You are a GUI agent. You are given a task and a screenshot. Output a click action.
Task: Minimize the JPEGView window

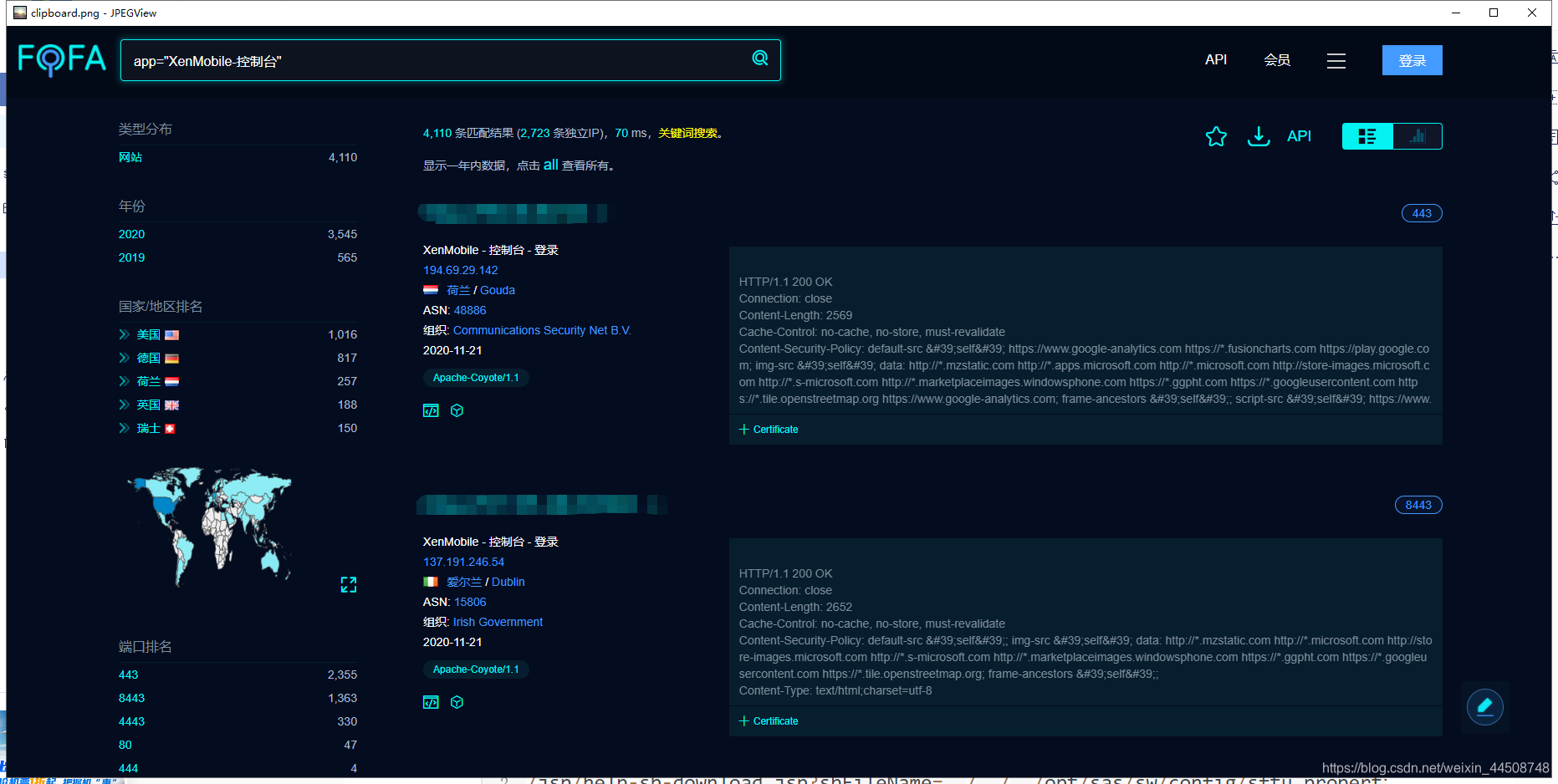coord(1456,13)
